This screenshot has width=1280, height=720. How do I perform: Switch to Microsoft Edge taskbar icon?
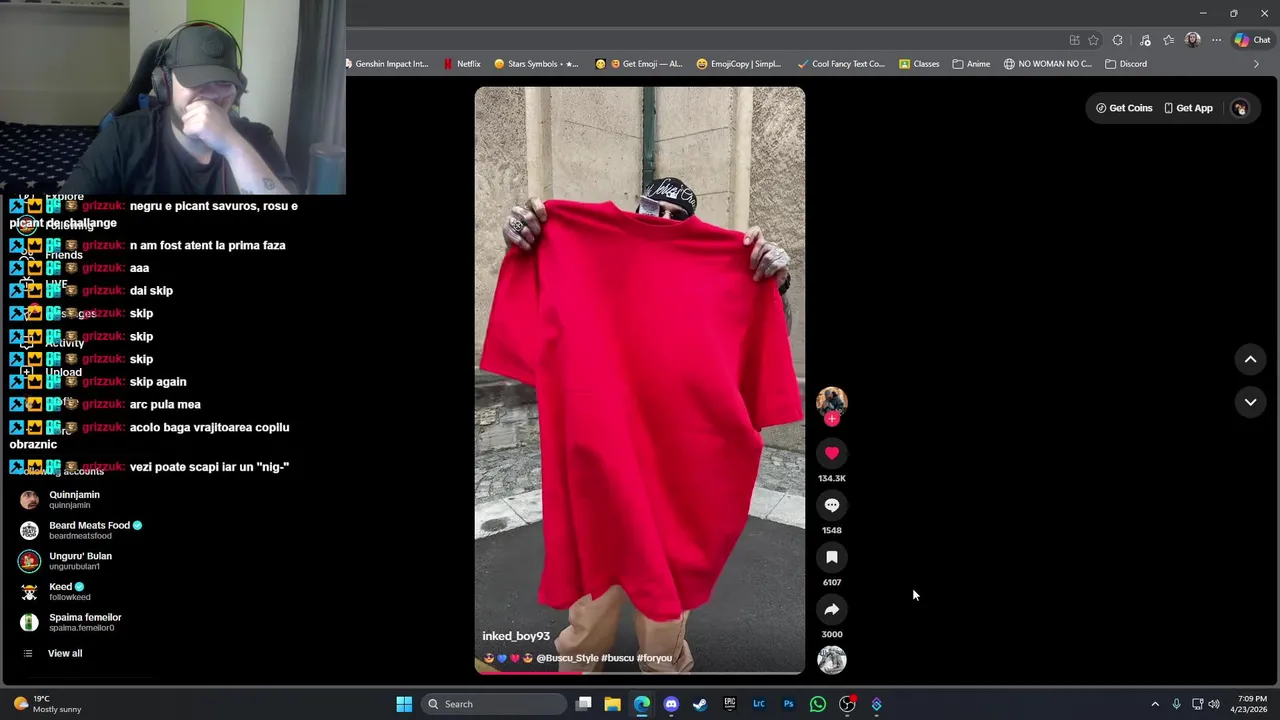pyautogui.click(x=642, y=704)
